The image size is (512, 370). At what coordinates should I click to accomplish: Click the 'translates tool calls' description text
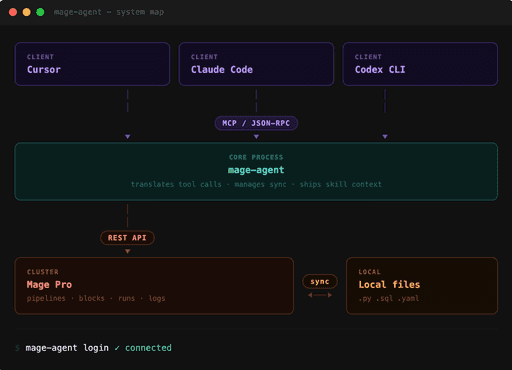click(x=176, y=184)
